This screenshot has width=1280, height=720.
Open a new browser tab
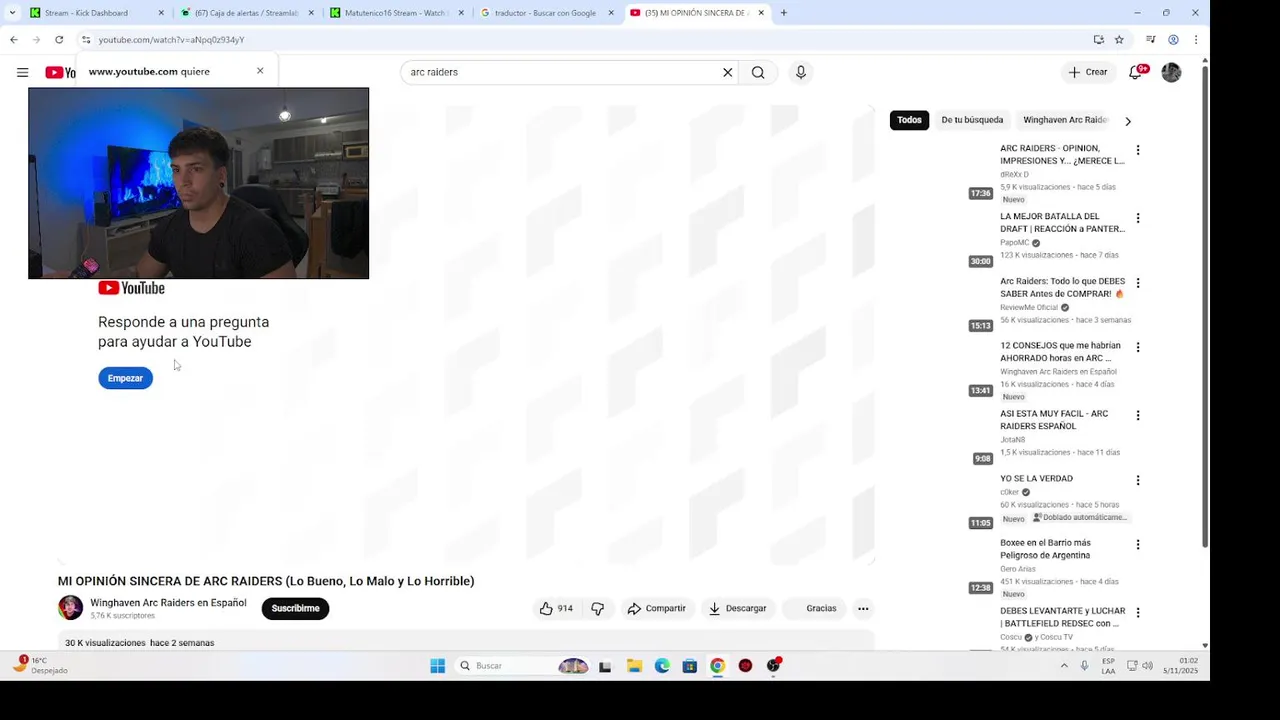click(x=783, y=13)
